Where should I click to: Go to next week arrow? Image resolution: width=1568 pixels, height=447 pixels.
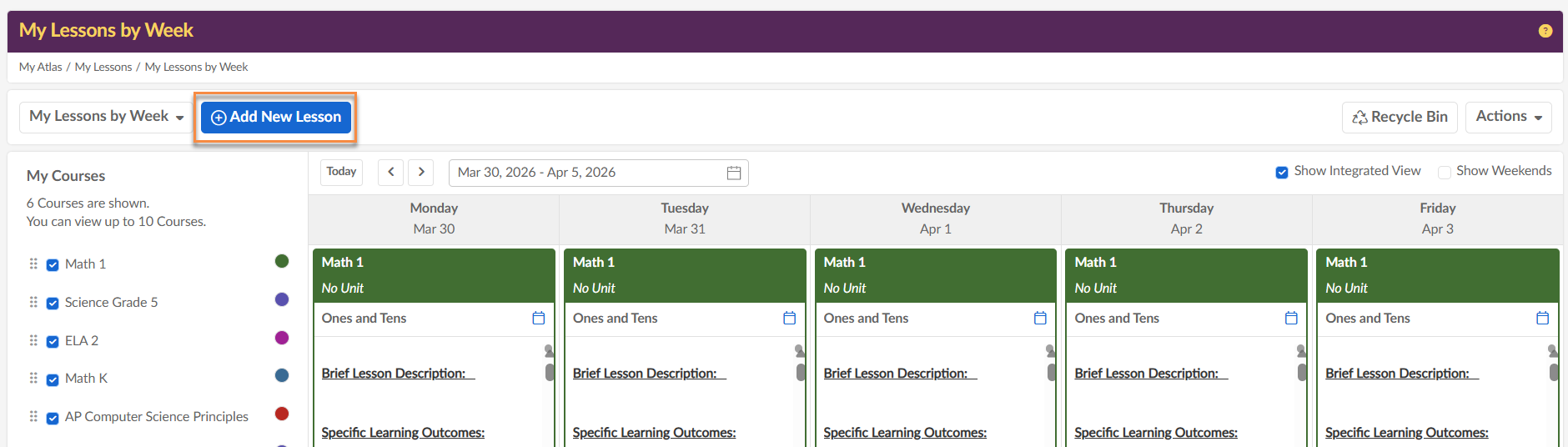coord(421,172)
